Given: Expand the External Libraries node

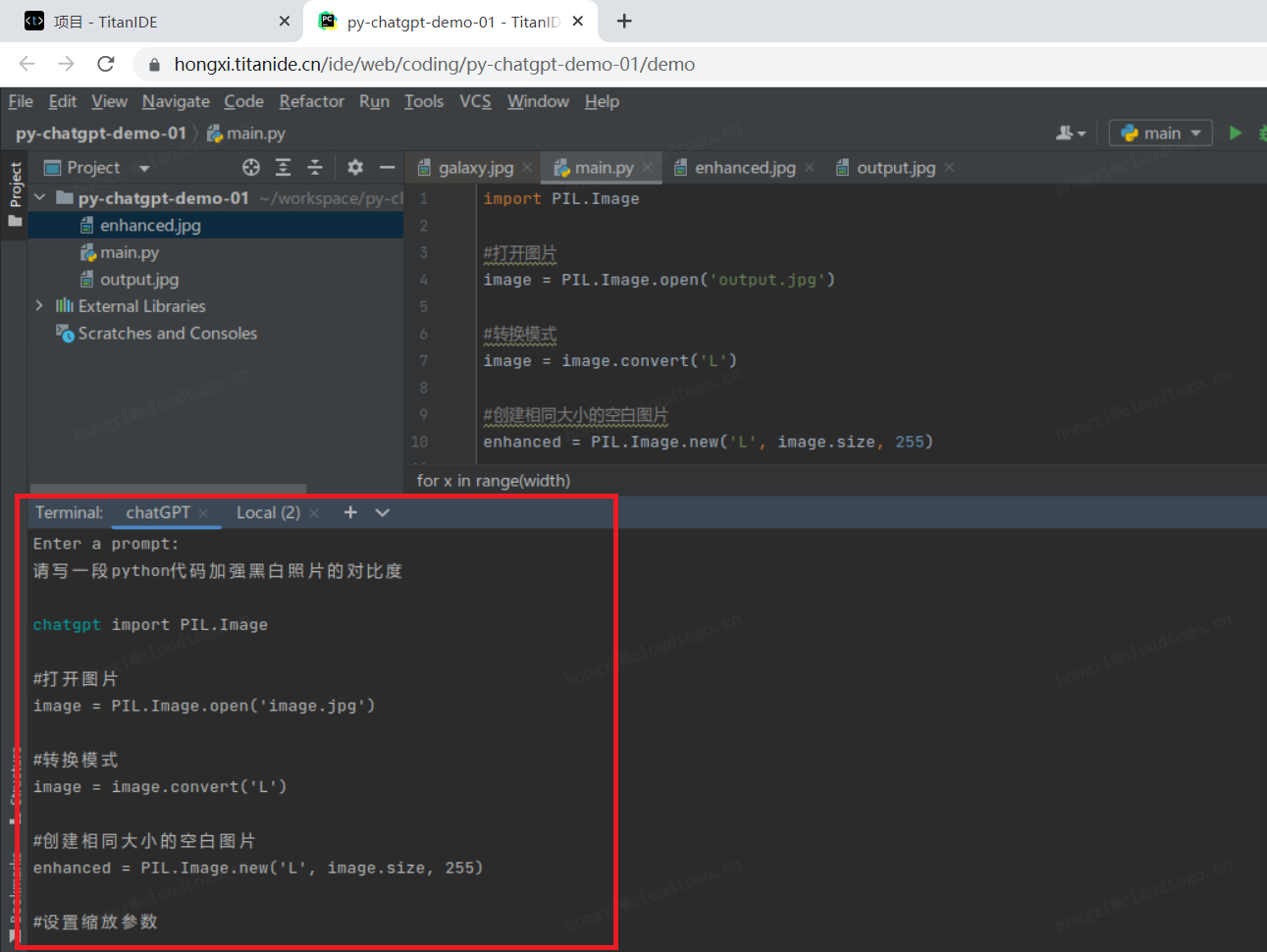Looking at the screenshot, I should pos(39,306).
